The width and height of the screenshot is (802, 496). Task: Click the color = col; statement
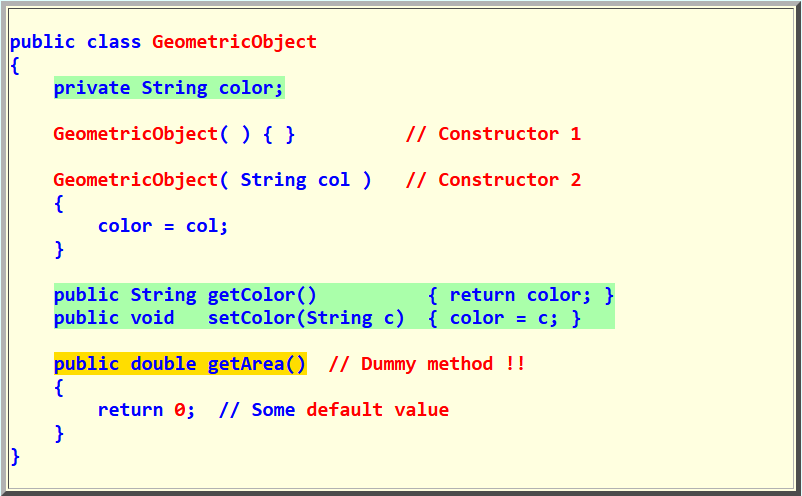pos(163,226)
